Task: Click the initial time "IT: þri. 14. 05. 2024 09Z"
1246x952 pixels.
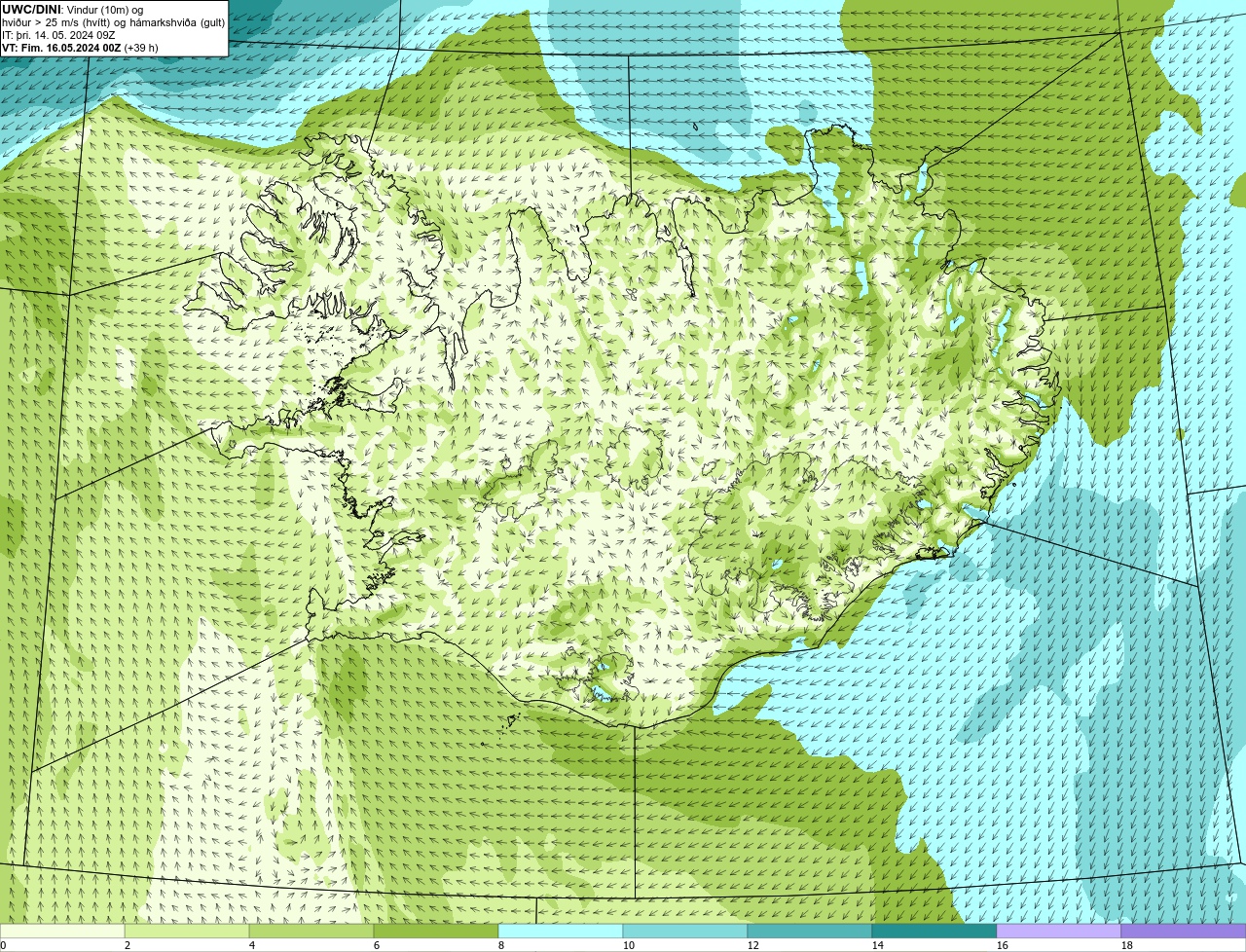Action: [58, 35]
